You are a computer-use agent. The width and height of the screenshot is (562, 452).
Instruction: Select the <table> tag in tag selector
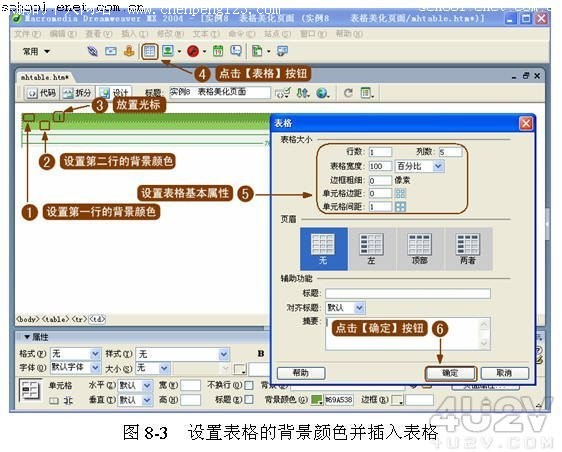point(56,319)
